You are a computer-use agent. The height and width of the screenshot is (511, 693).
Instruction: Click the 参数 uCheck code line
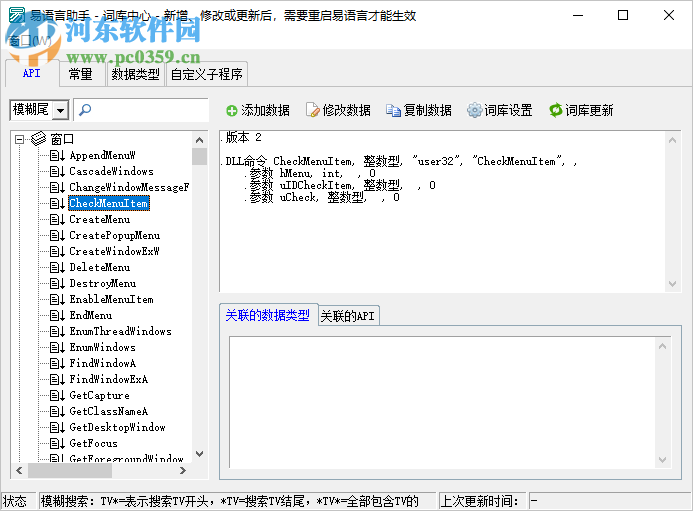click(x=321, y=197)
